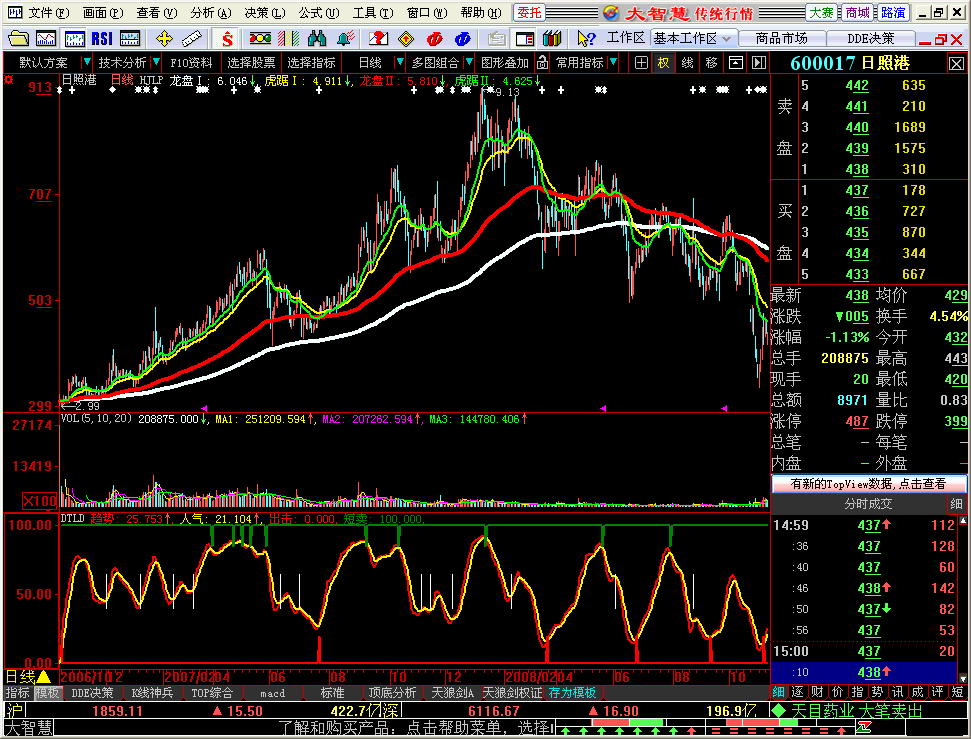Click the red dollar sign icon
Viewport: 971px width, 739px height.
[x=227, y=39]
